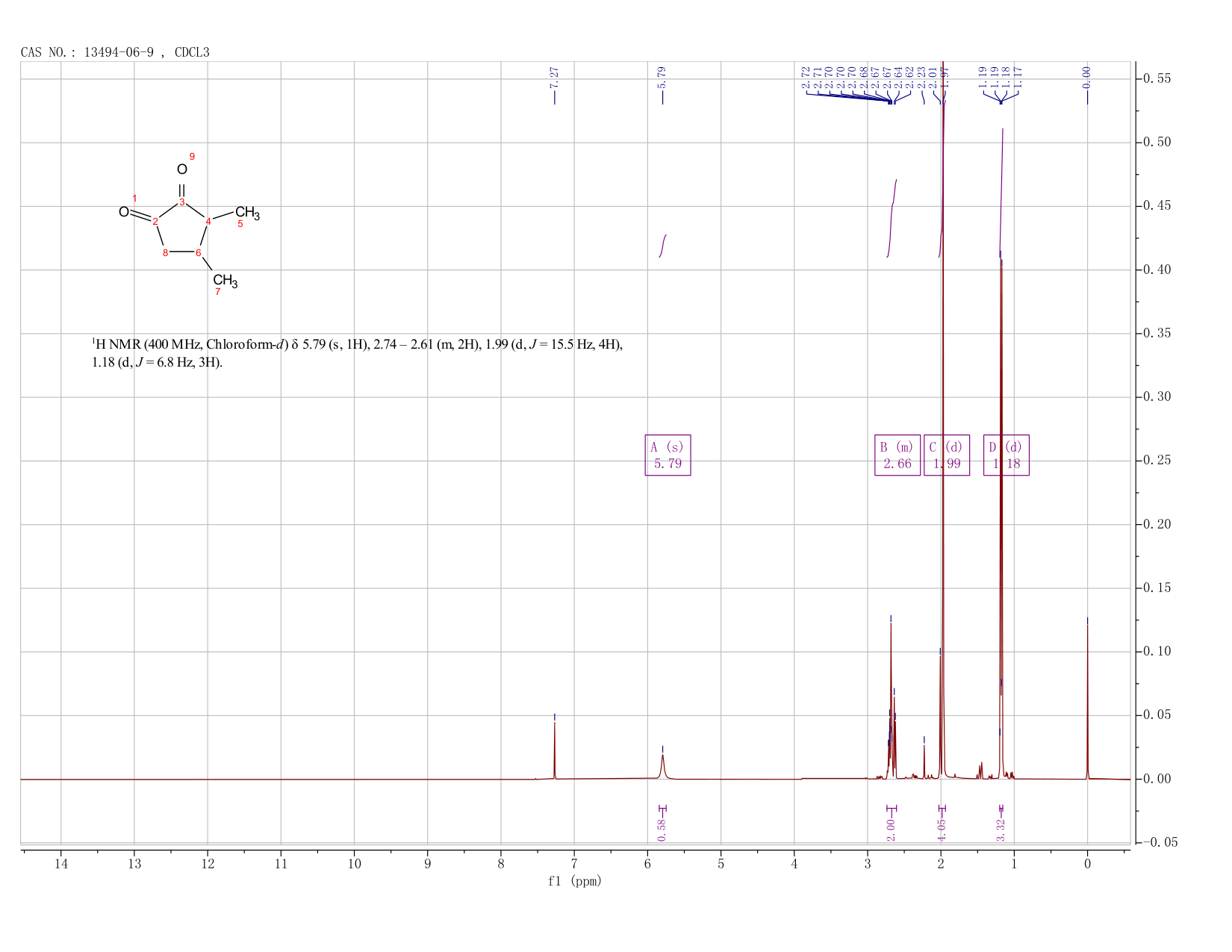The width and height of the screenshot is (1232, 952).
Task: Click x-axis tick label 14
Action: tap(60, 863)
